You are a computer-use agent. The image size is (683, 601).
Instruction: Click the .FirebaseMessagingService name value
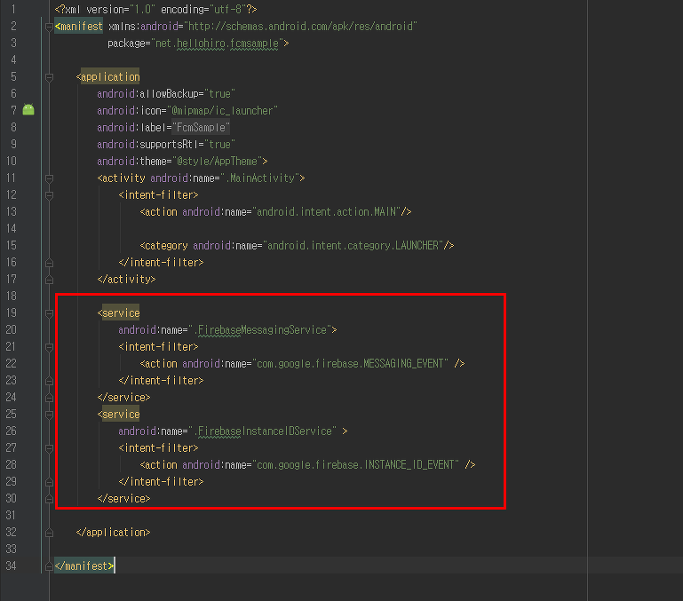[x=260, y=330]
